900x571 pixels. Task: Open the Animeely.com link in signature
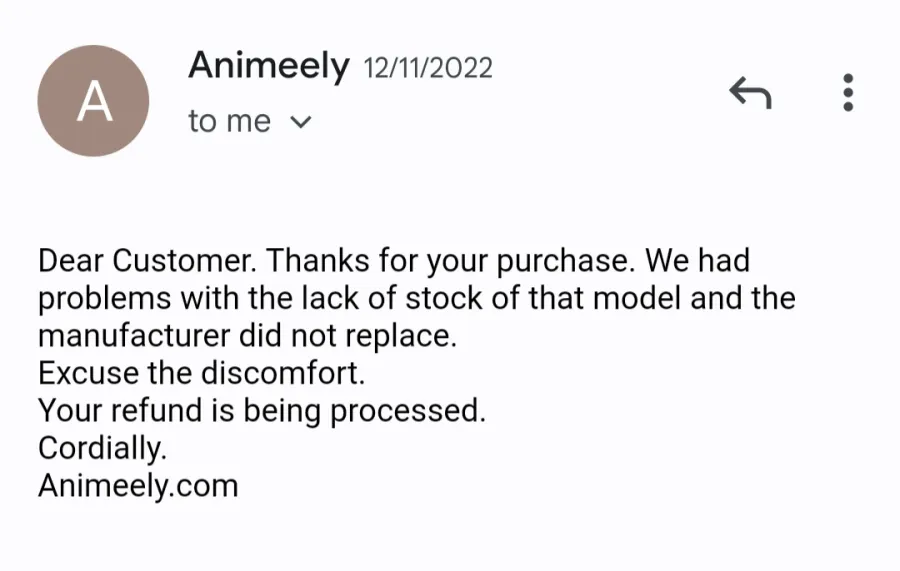pyautogui.click(x=138, y=486)
